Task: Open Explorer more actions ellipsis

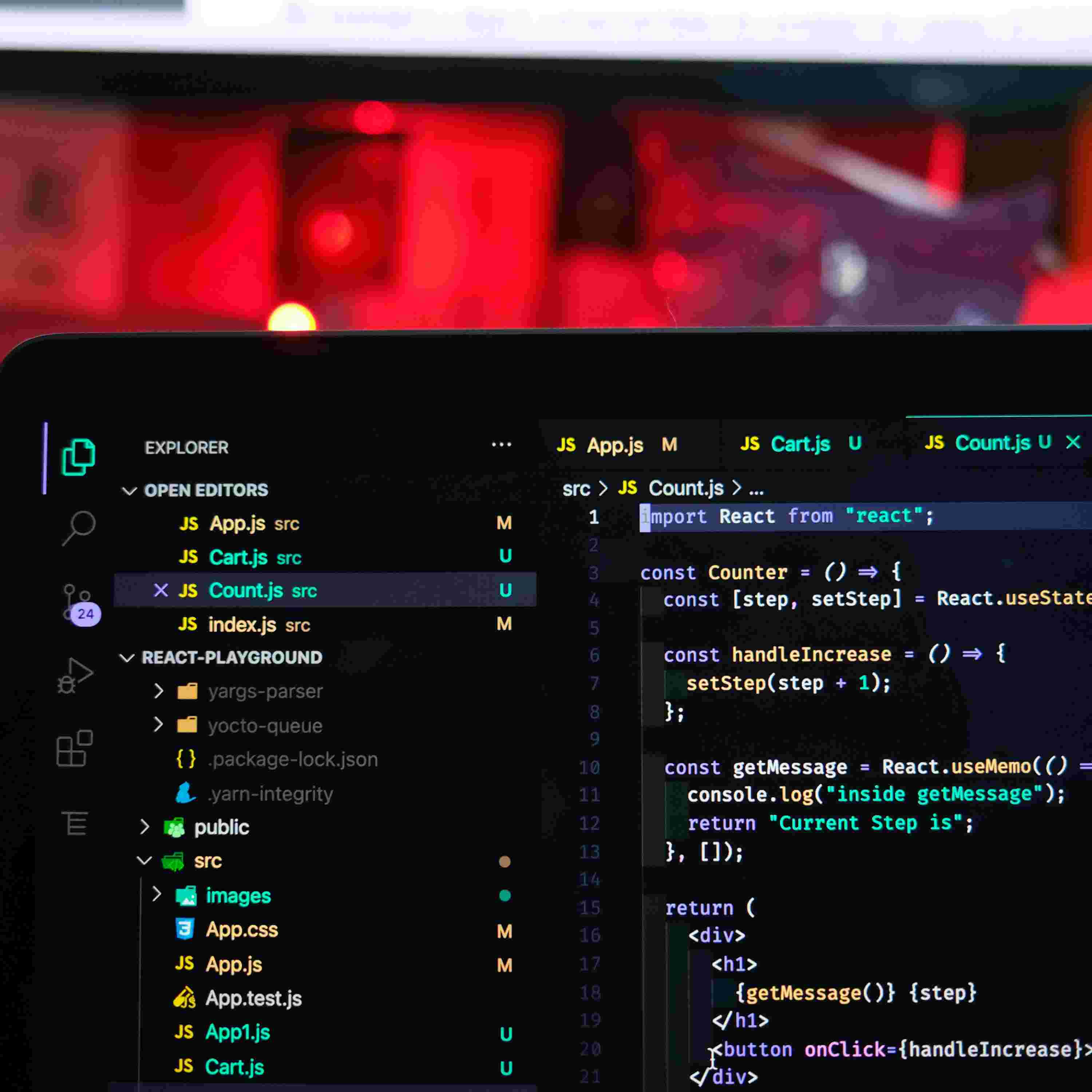Action: (501, 445)
